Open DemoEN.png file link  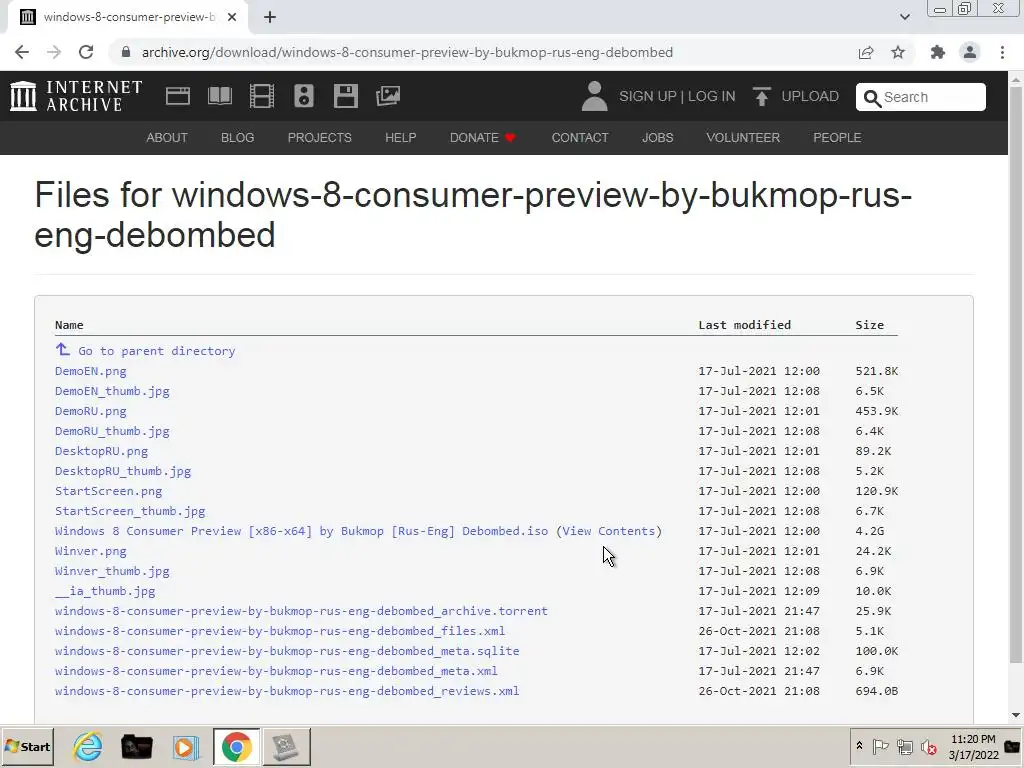tap(91, 371)
